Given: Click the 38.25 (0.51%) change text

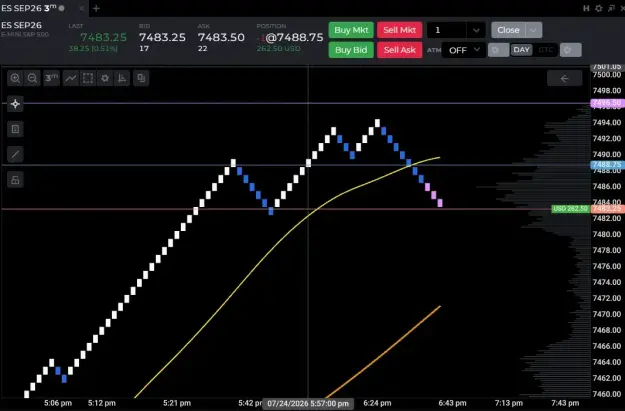Looking at the screenshot, I should point(93,49).
